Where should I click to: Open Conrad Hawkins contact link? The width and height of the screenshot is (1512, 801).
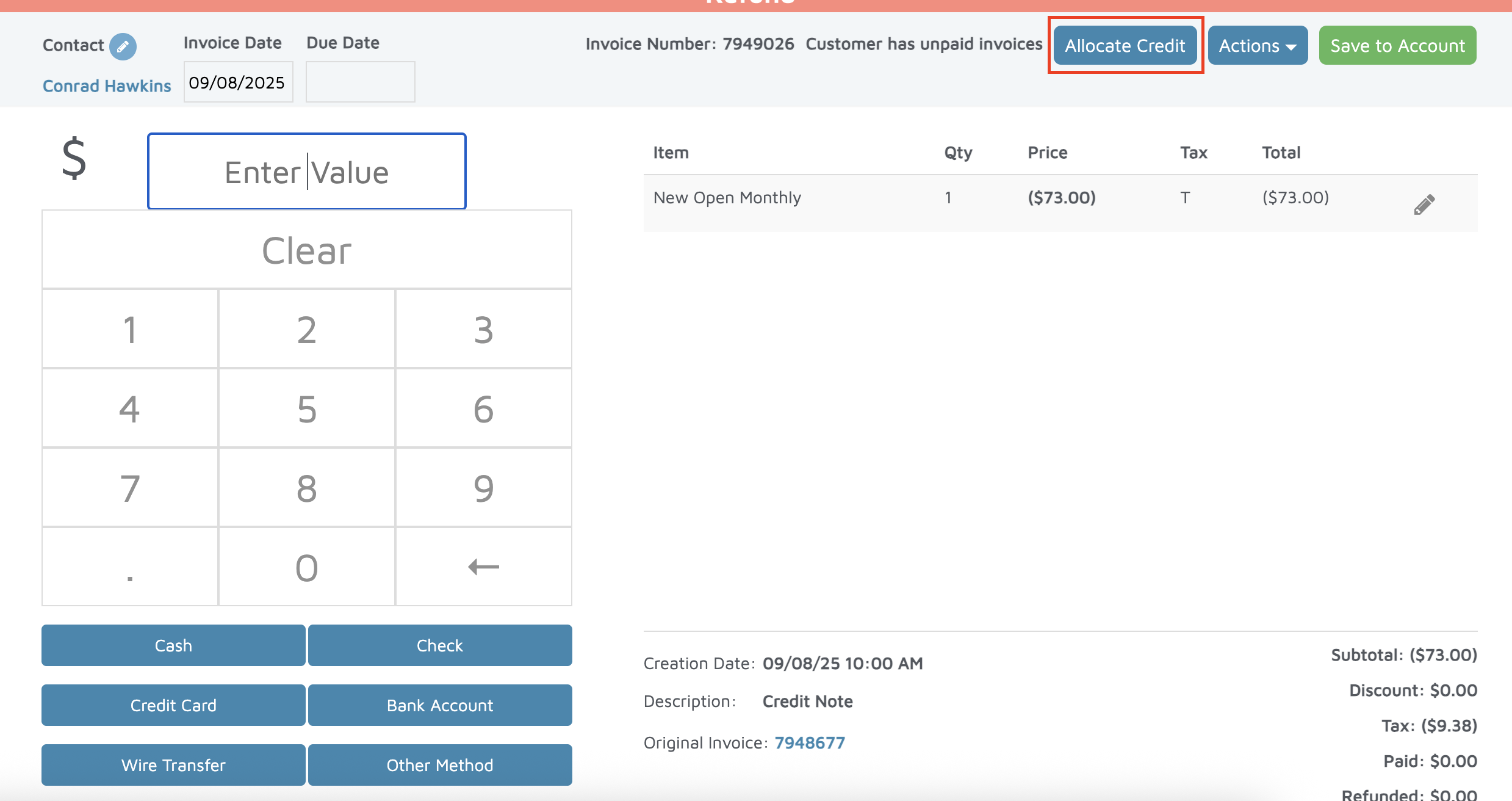pyautogui.click(x=107, y=86)
